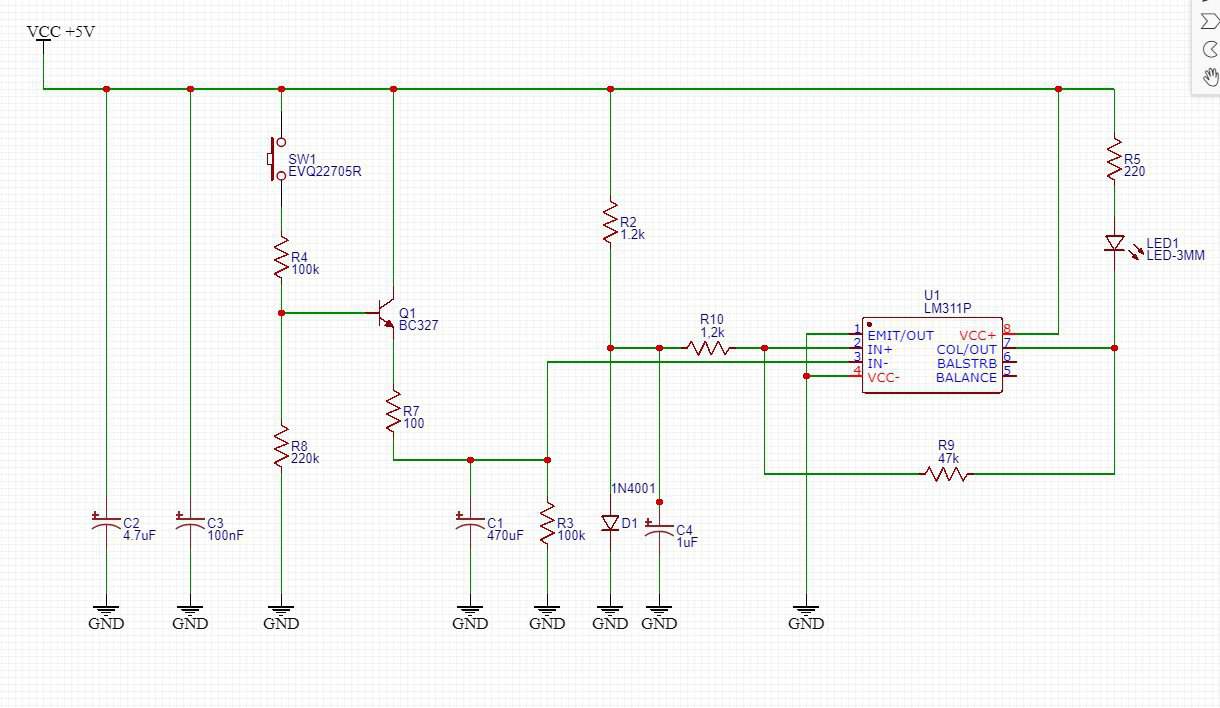Screen dimensions: 1220x708
Task: Click the D1 1N4001 diode symbol
Action: (610, 523)
